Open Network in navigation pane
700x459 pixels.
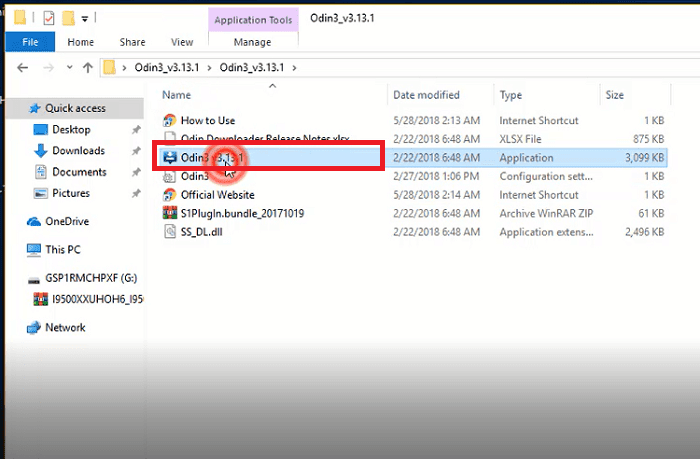tap(65, 327)
